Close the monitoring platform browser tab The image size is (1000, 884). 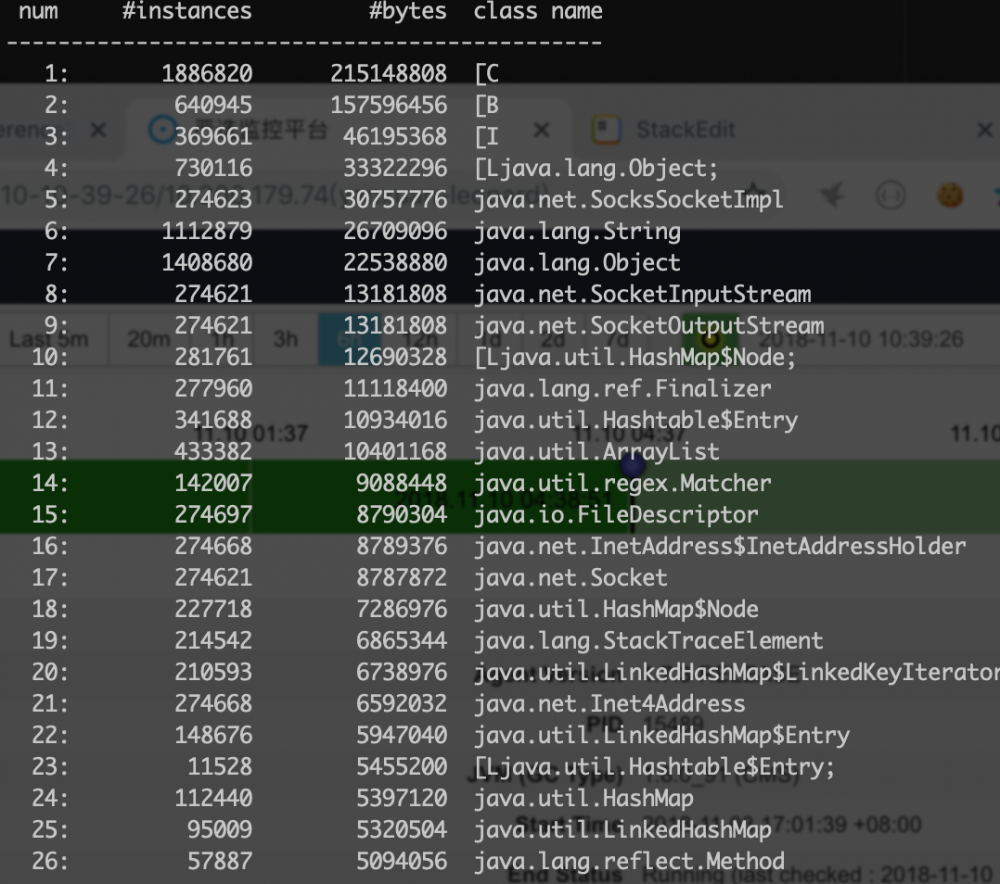pyautogui.click(x=541, y=130)
